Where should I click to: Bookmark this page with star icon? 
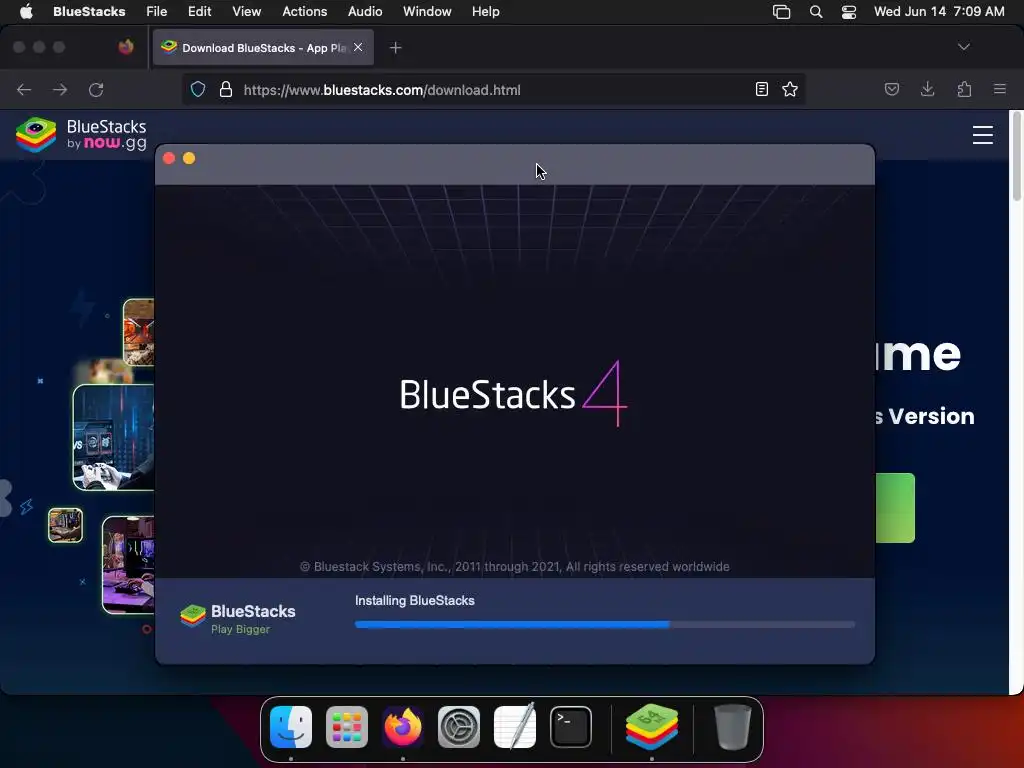790,89
